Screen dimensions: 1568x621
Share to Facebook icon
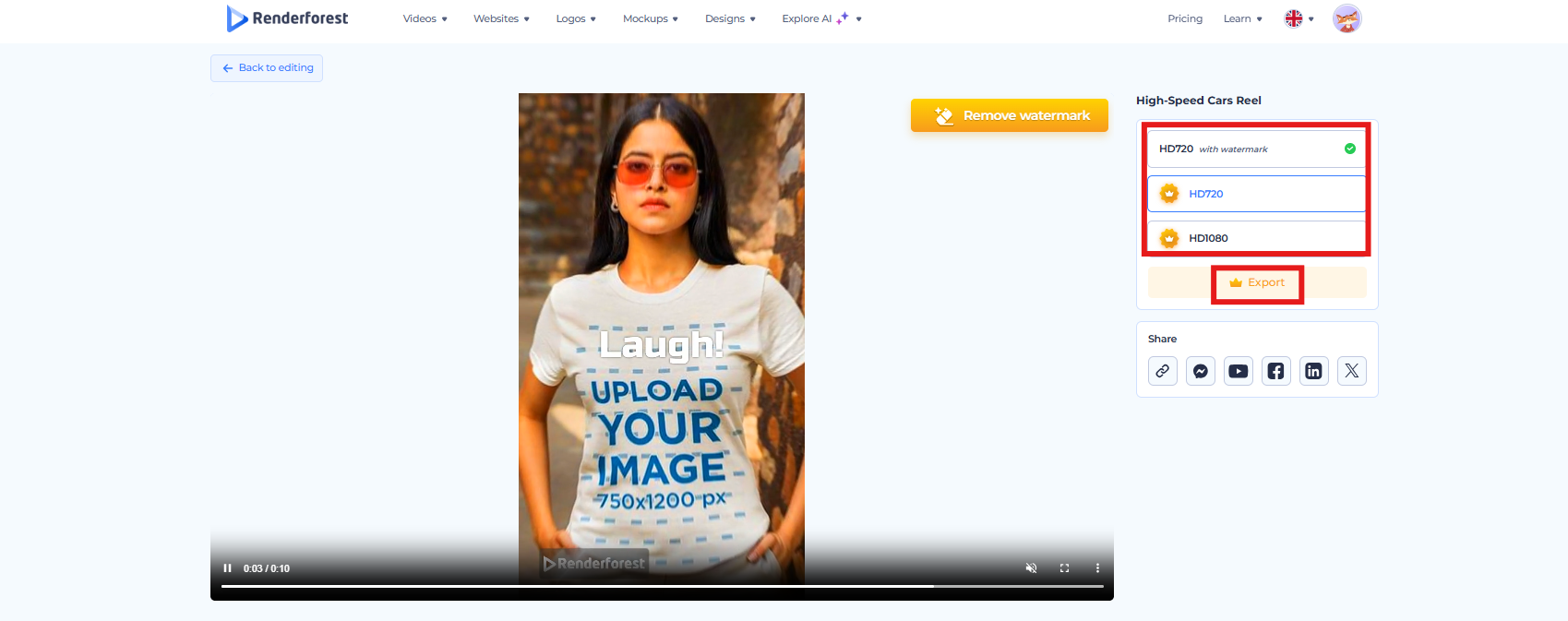pos(1276,371)
